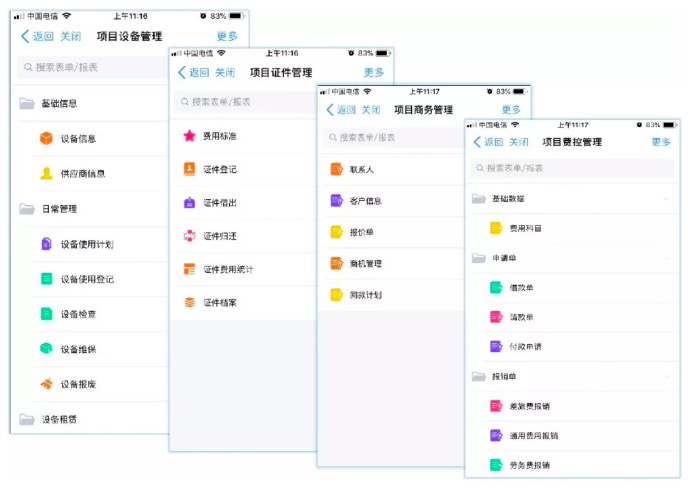Open the 证件借出 purple icon
Screen dimensions: 692x488
click(x=189, y=202)
